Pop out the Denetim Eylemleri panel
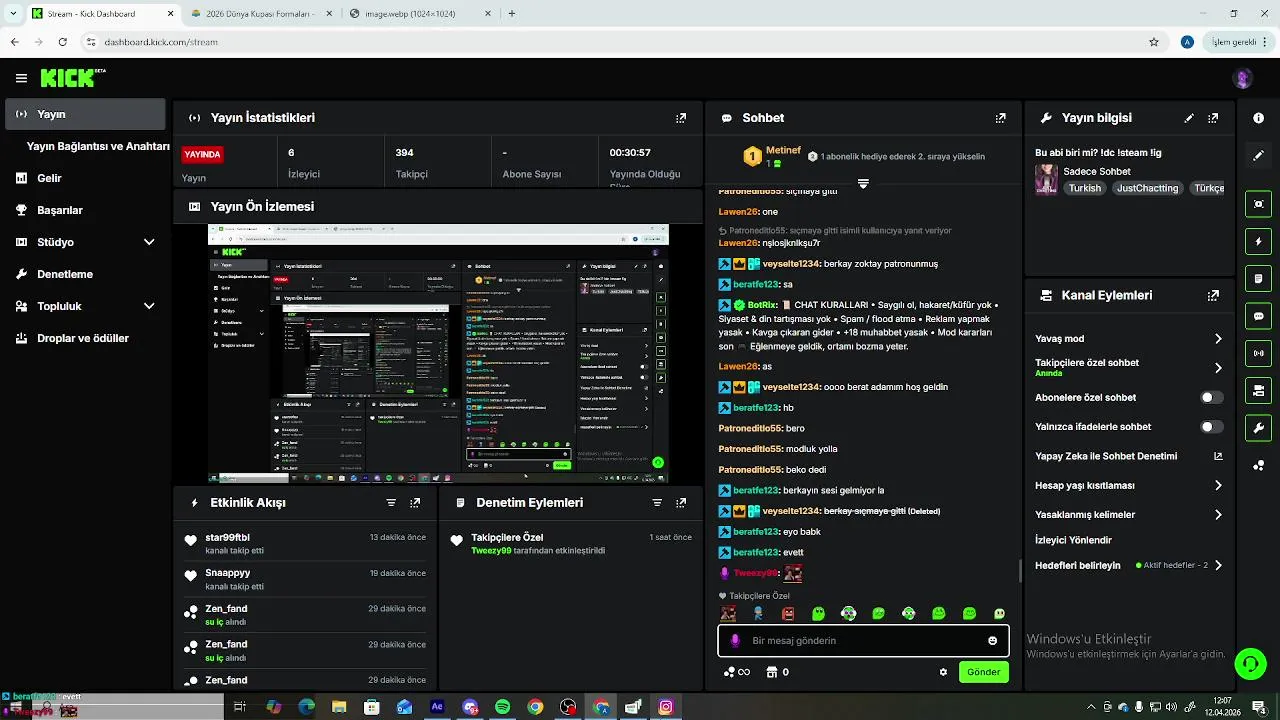The width and height of the screenshot is (1280, 720). click(681, 503)
